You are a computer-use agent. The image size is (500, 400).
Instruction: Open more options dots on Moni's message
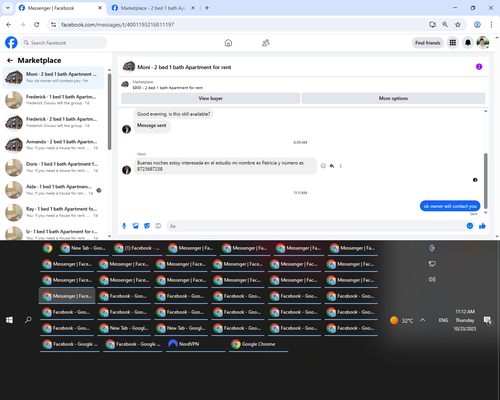tap(341, 166)
